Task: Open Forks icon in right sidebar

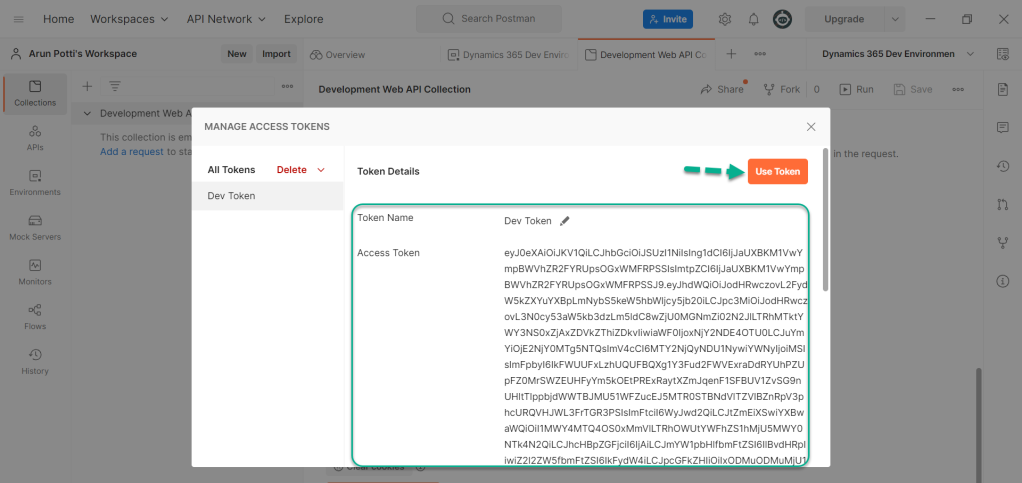Action: tap(1002, 243)
